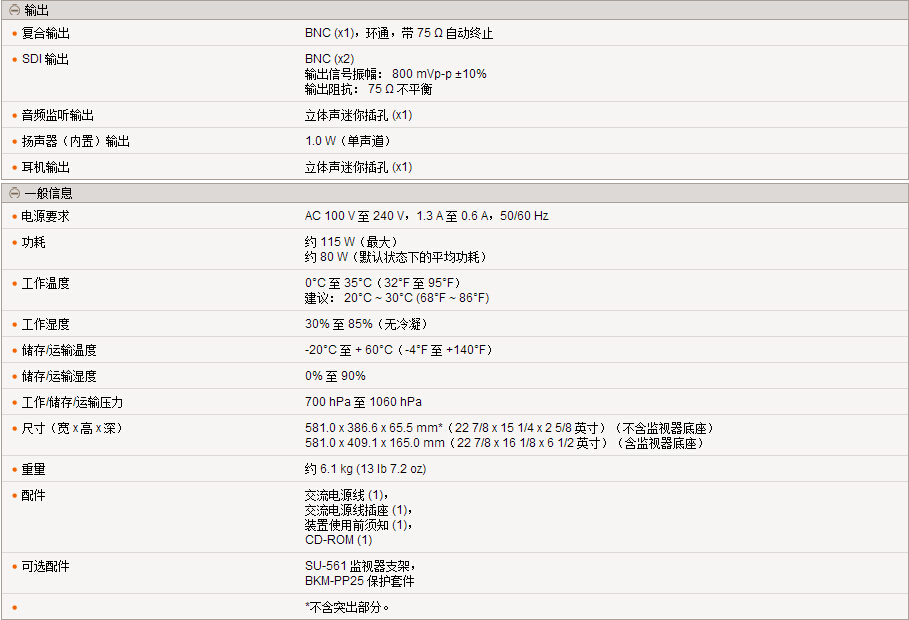This screenshot has height=620, width=909.
Task: Click the 重量 row label
Action: (x=34, y=469)
